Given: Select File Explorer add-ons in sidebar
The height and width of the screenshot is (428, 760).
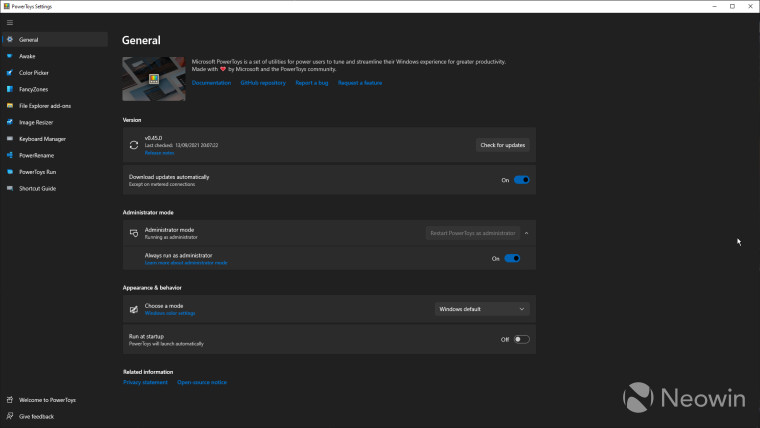Looking at the screenshot, I should [x=45, y=105].
